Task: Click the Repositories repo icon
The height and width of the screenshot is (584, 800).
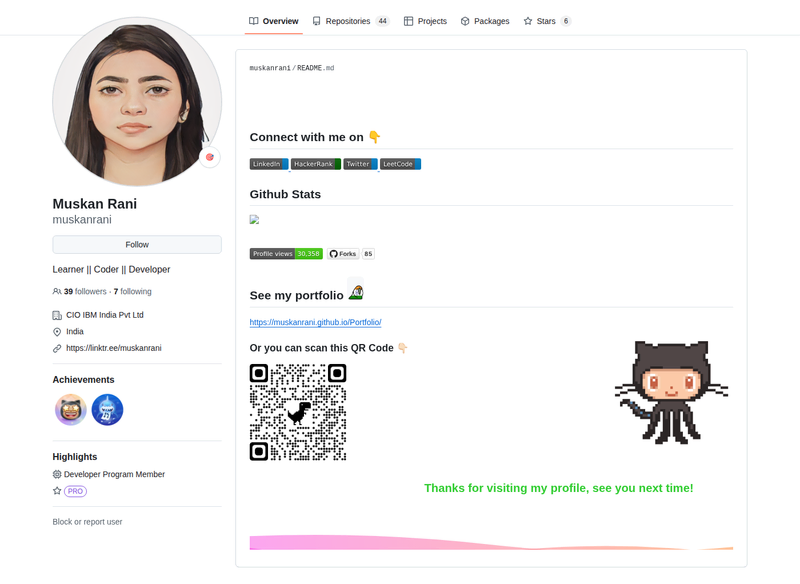Action: tap(317, 21)
